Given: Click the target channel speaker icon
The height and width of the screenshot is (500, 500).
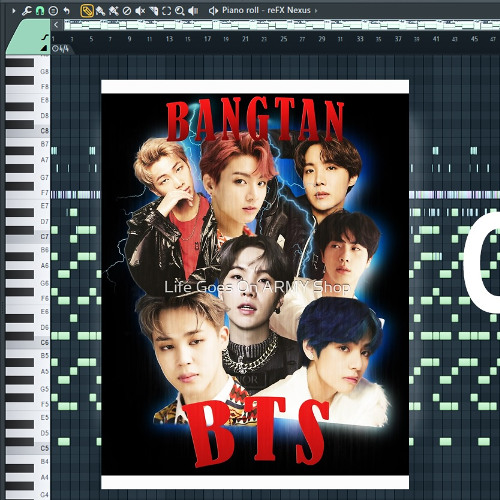Looking at the screenshot, I should (213, 11).
